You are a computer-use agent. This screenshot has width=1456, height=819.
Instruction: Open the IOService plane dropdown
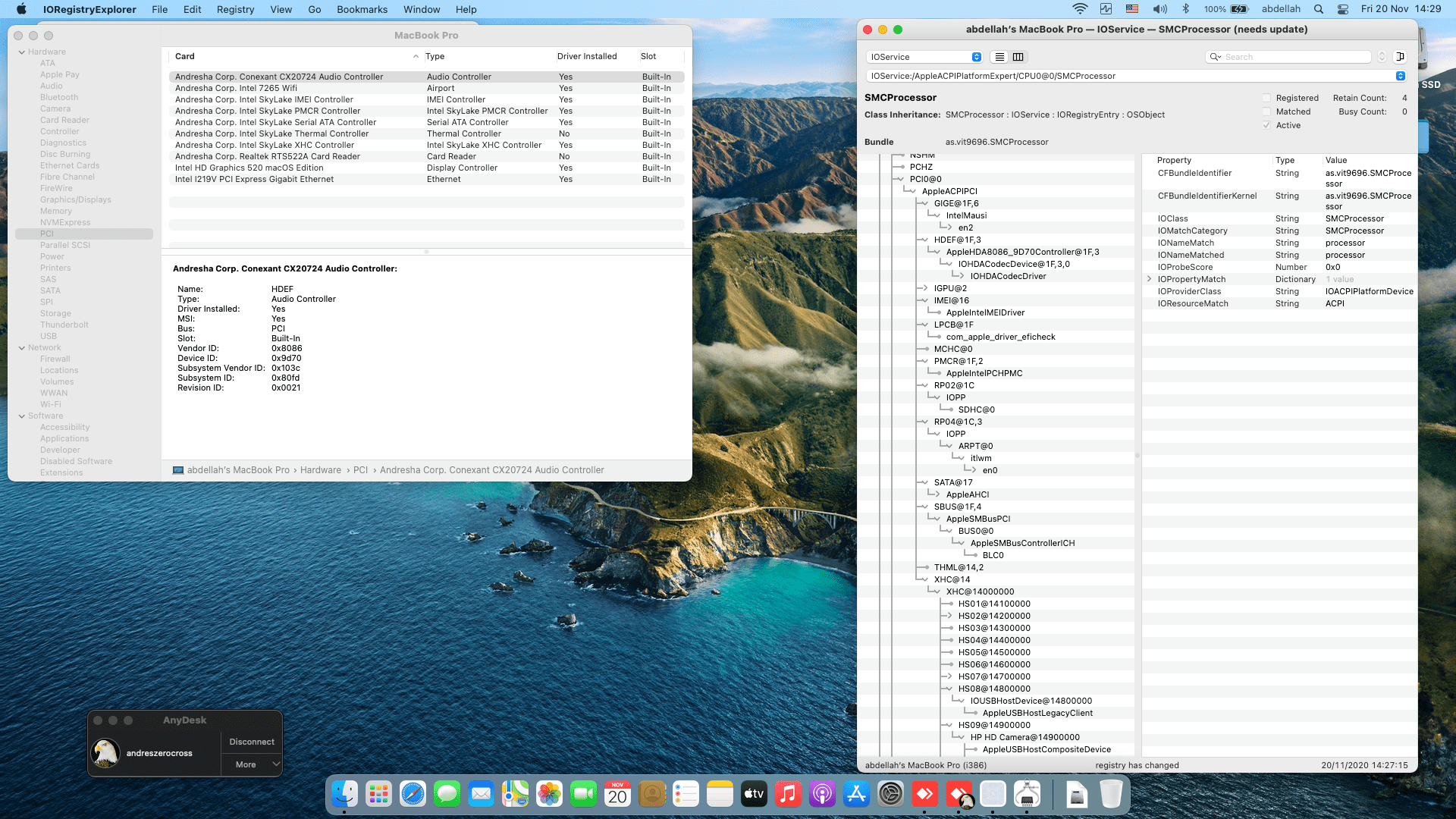click(924, 57)
